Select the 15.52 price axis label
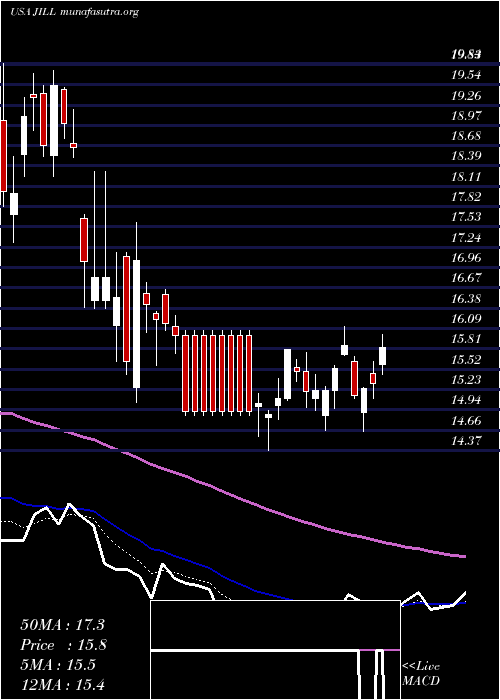 pyautogui.click(x=466, y=360)
